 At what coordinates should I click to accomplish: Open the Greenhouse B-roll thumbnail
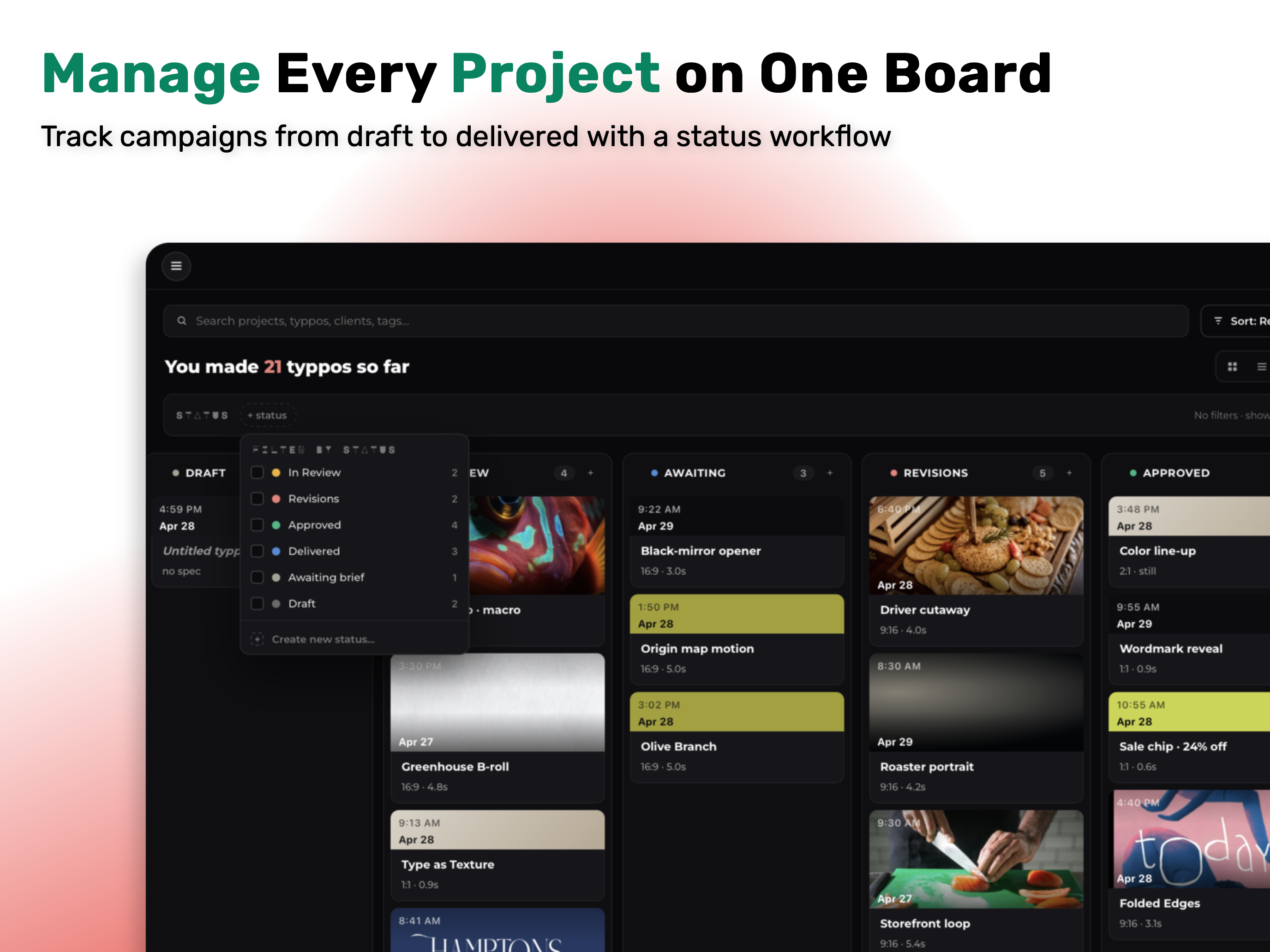click(x=497, y=702)
